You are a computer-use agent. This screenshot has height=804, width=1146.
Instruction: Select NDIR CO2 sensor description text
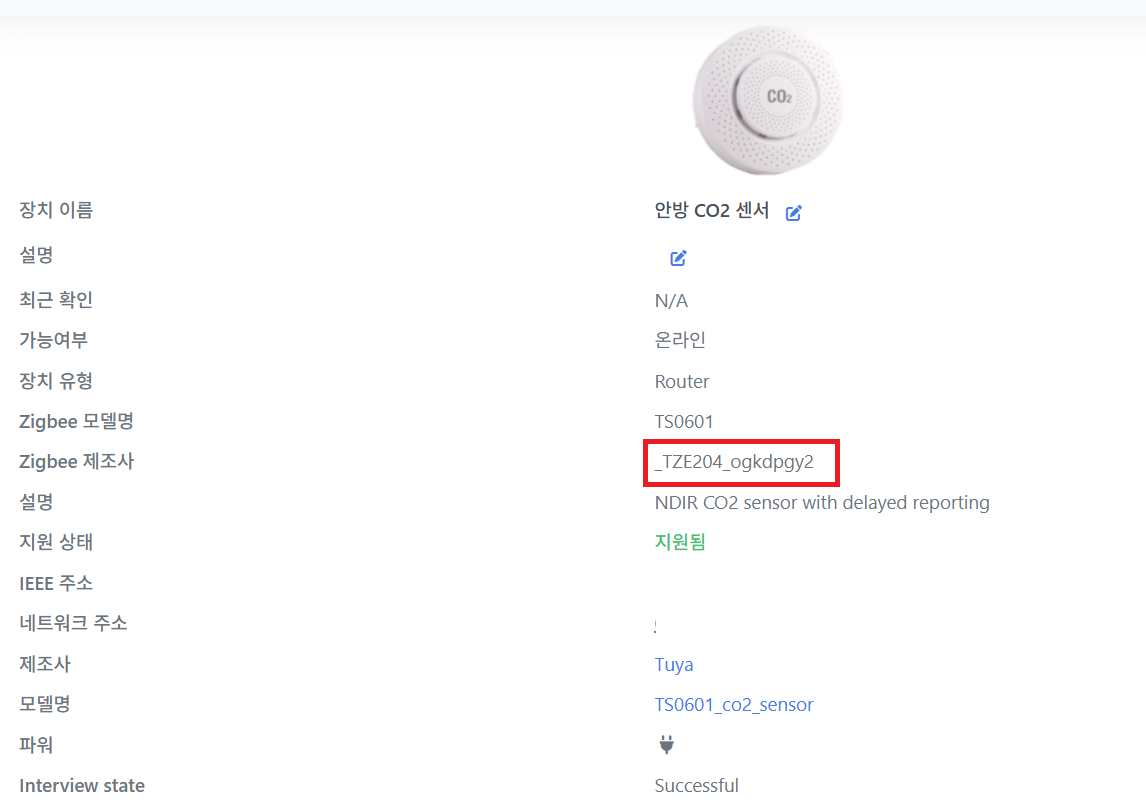pos(821,503)
